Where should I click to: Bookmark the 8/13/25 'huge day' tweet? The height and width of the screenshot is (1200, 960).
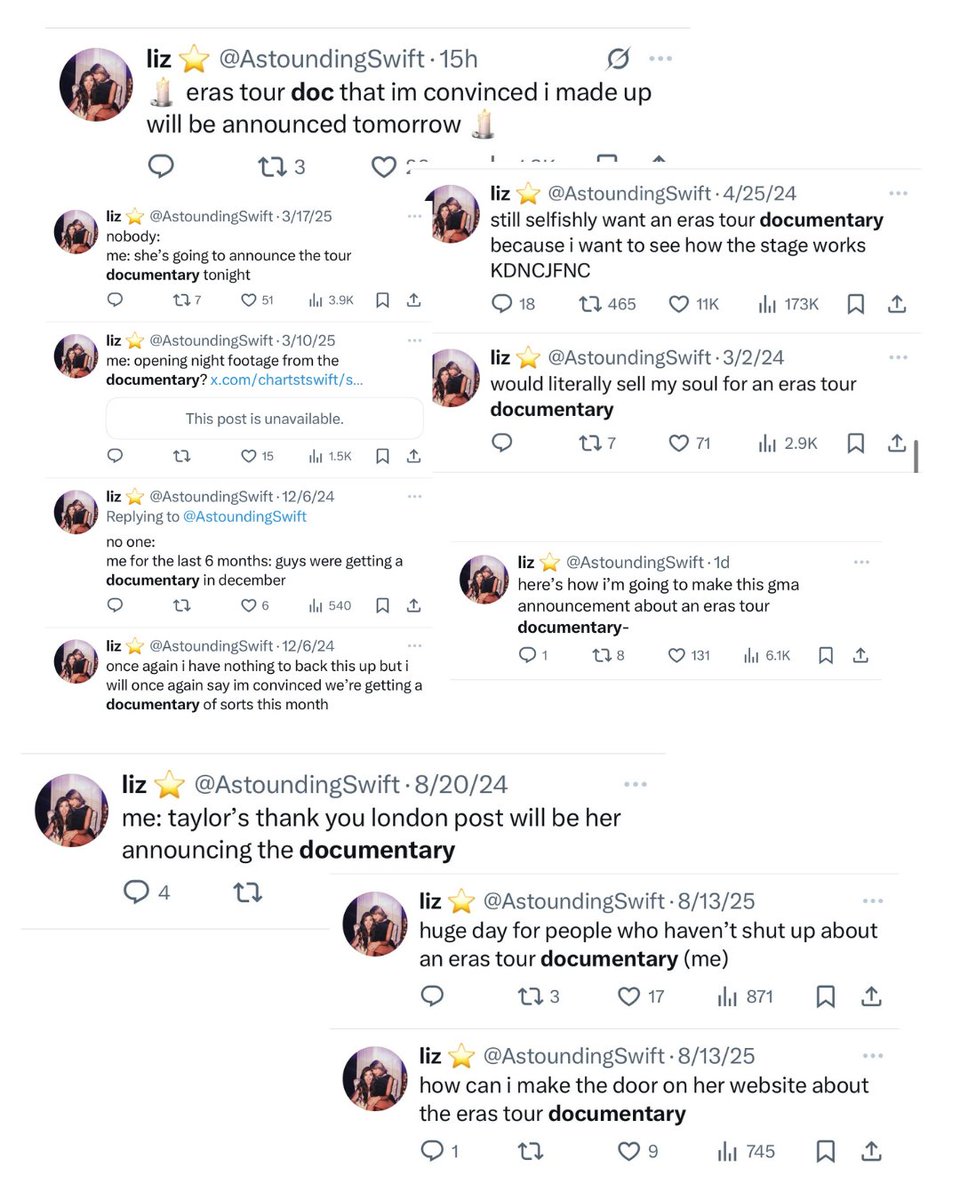[x=826, y=997]
